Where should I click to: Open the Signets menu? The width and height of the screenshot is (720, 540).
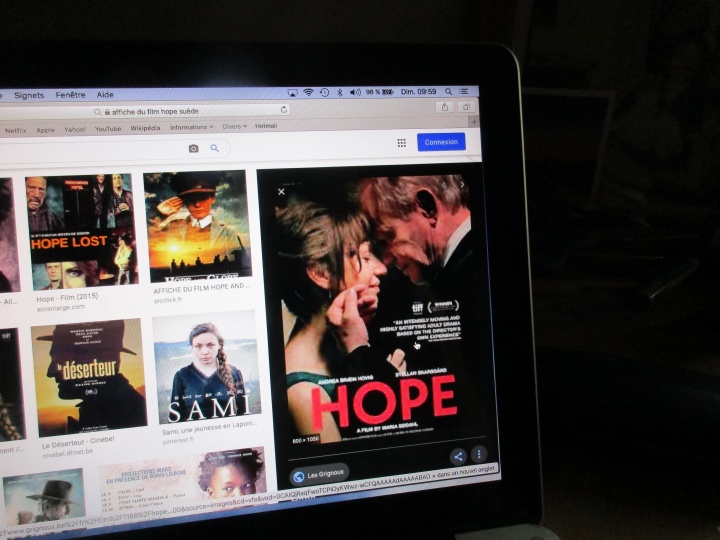[x=29, y=96]
